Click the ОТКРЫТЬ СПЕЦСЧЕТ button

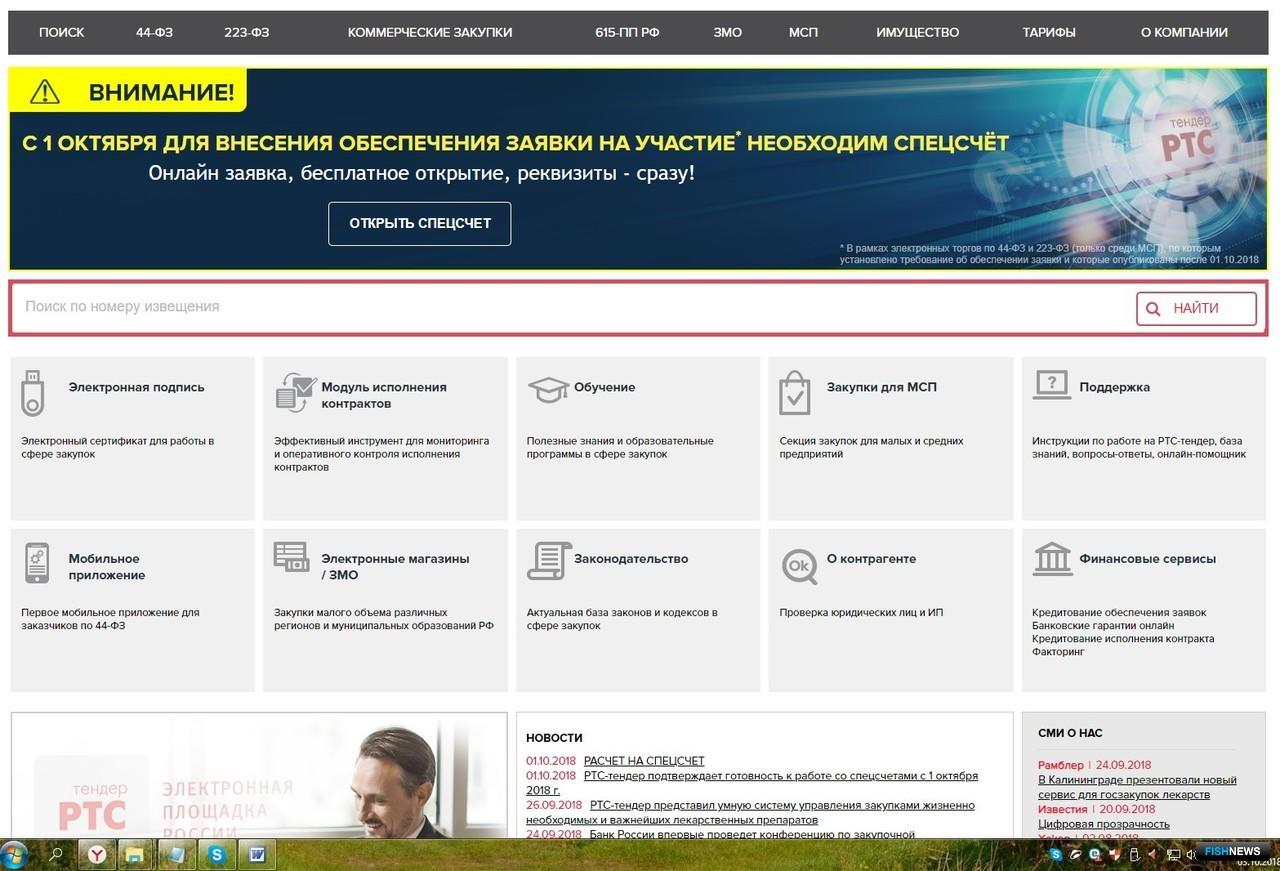(x=420, y=223)
